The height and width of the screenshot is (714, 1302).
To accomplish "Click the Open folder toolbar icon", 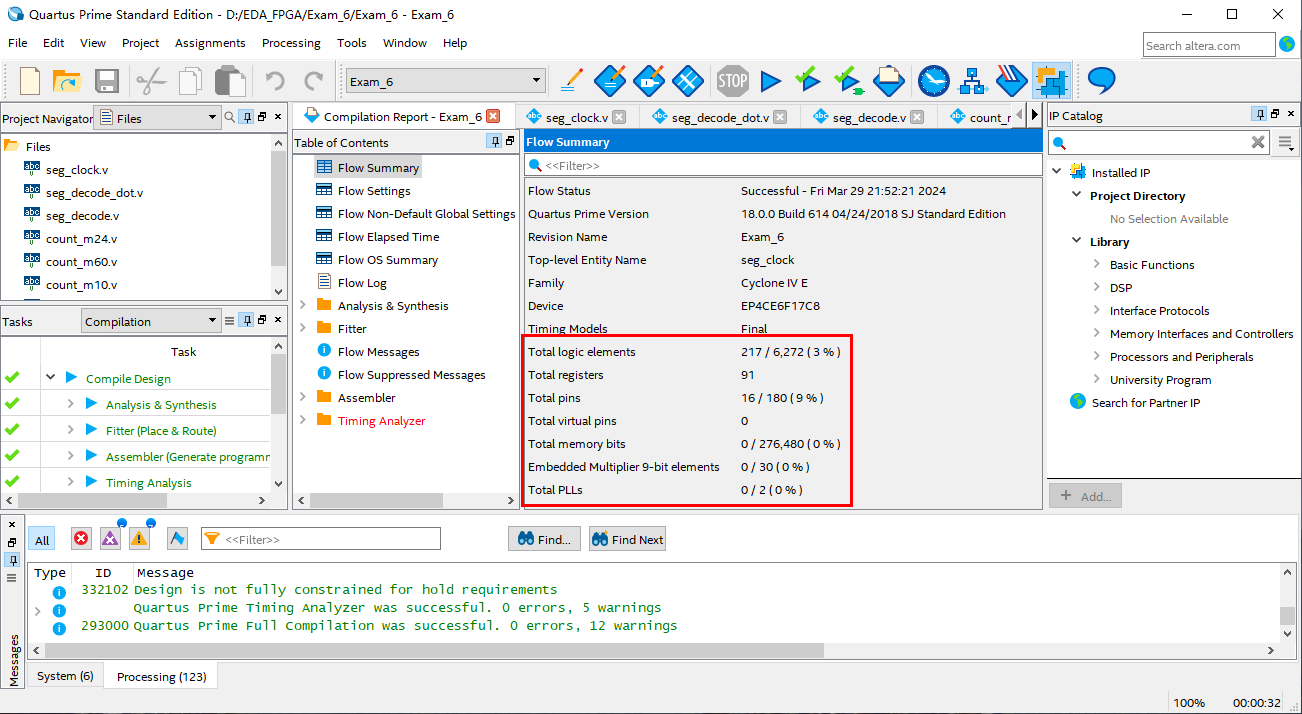I will tap(67, 81).
